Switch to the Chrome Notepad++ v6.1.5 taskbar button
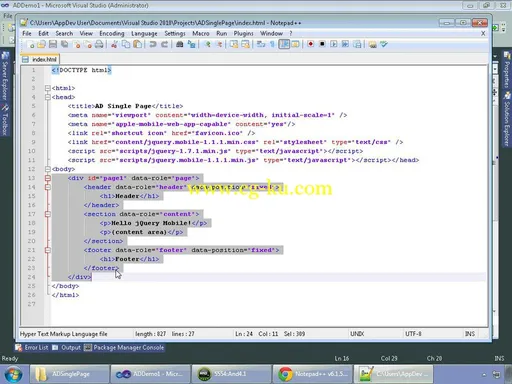 pos(313,374)
